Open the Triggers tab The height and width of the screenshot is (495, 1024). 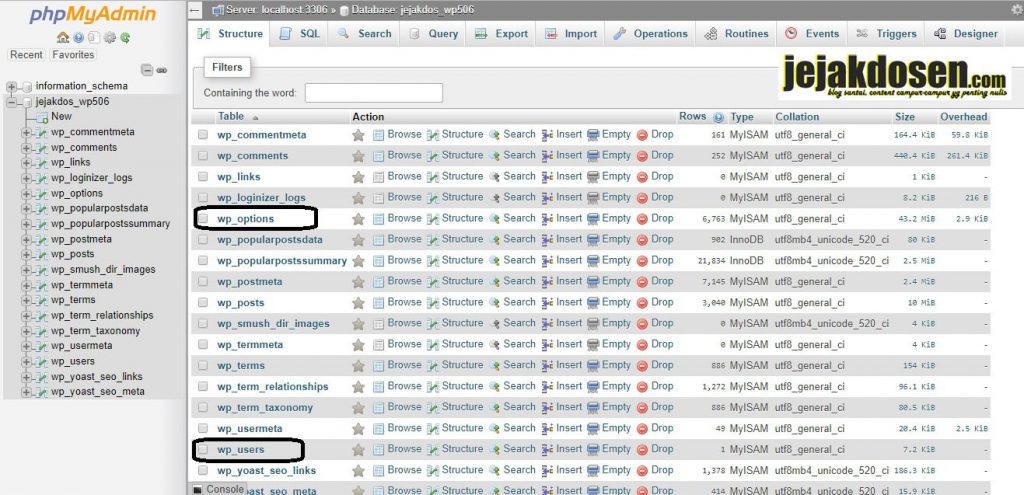pyautogui.click(x=887, y=34)
